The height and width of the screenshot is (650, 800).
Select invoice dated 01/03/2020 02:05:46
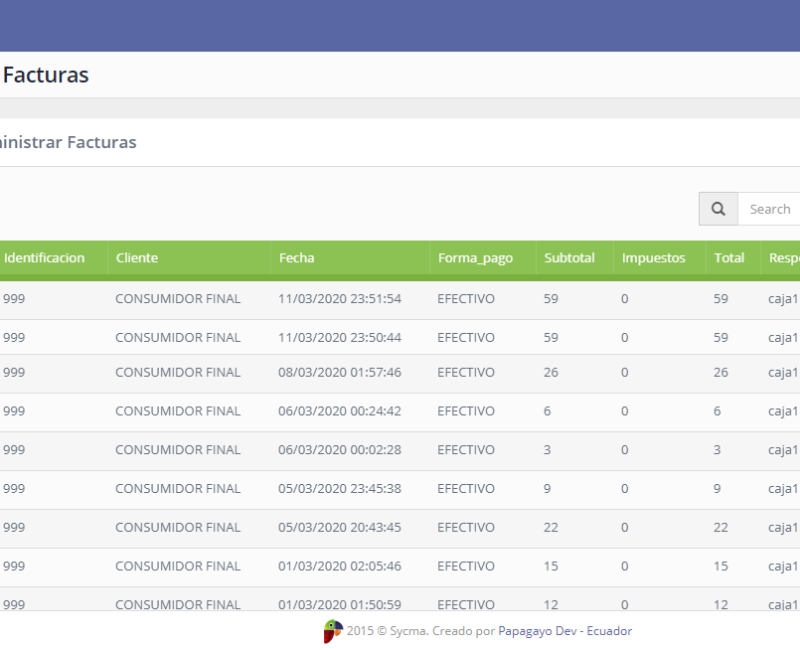click(x=340, y=567)
